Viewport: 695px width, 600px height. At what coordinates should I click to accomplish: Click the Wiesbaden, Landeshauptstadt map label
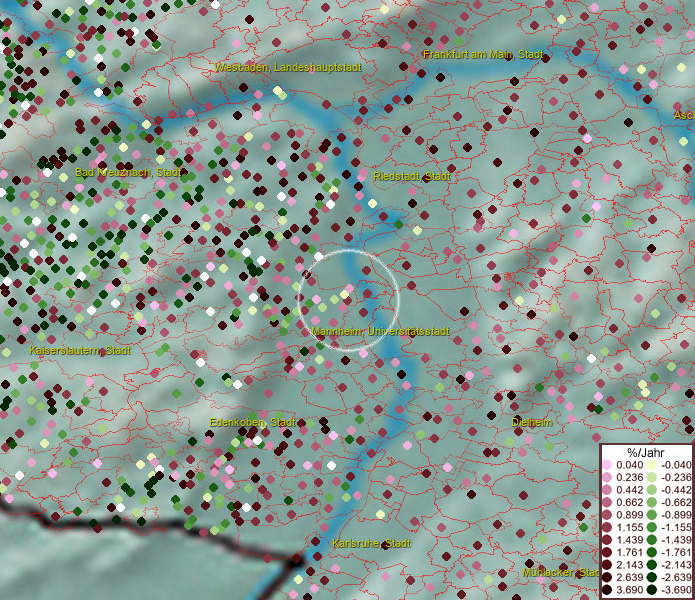pyautogui.click(x=288, y=67)
